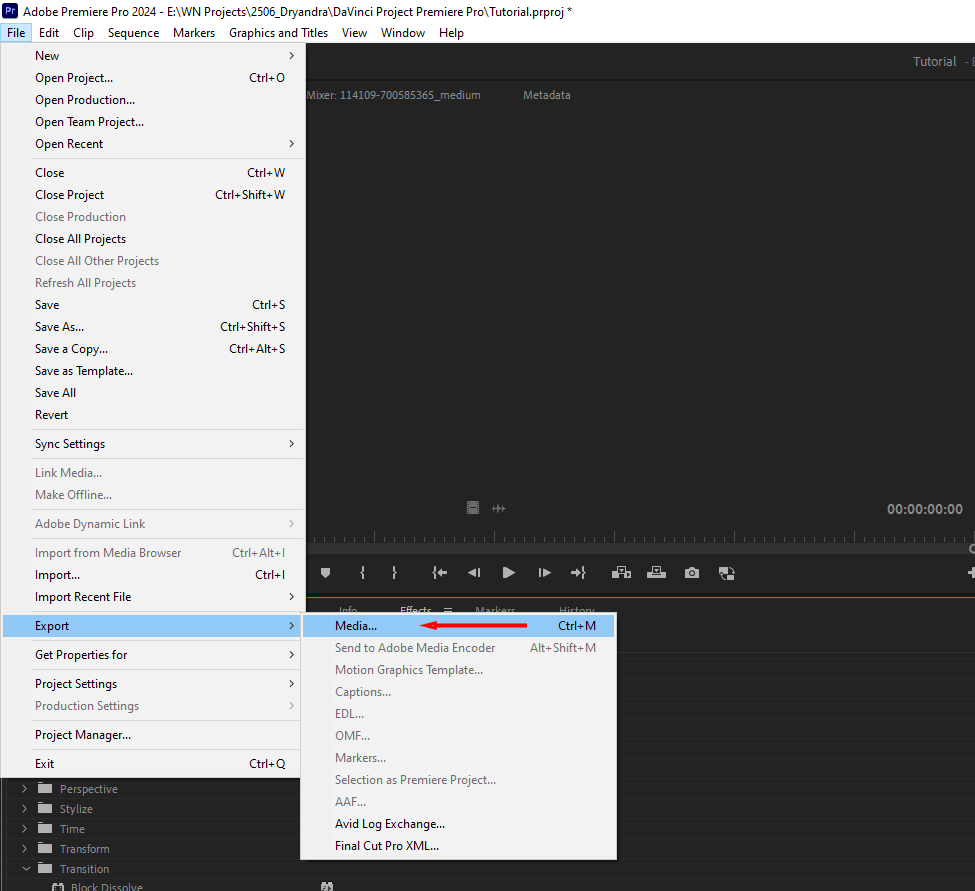Choose Project Manager...

[x=152, y=735]
